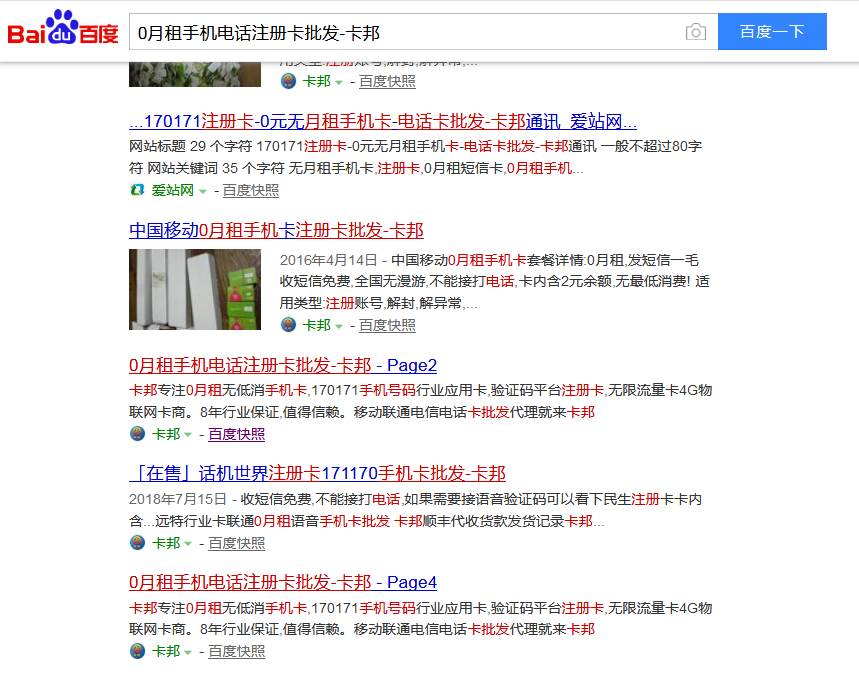
Task: Open camera image search in search box
Action: point(695,32)
